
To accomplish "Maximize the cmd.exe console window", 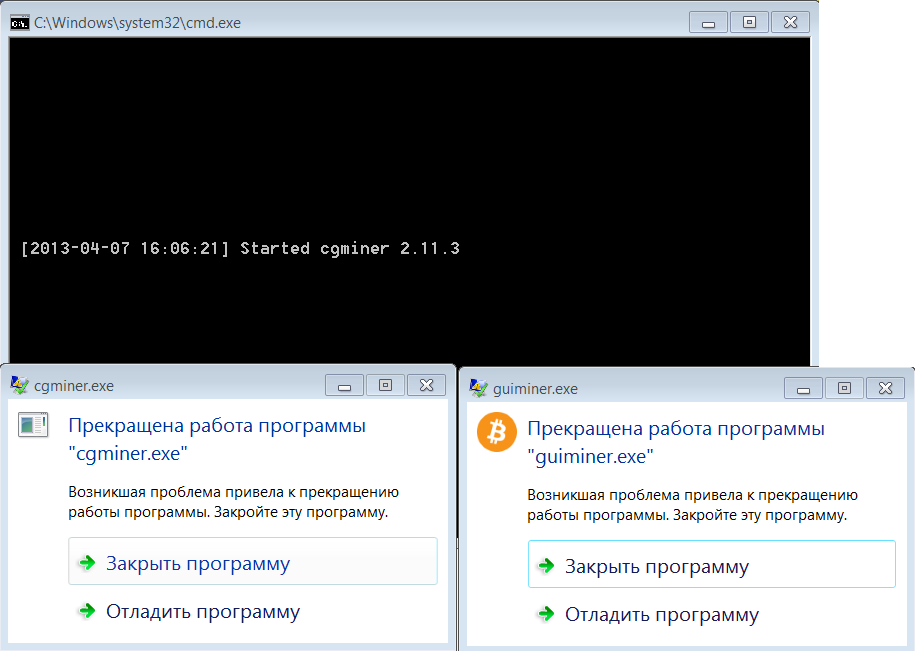I will tap(749, 22).
